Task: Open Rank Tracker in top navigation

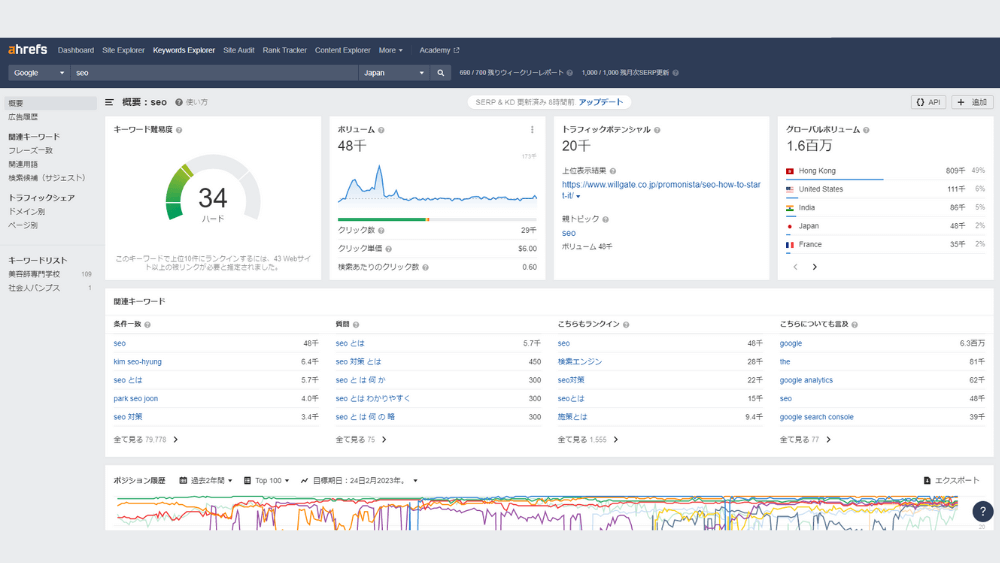Action: click(284, 50)
